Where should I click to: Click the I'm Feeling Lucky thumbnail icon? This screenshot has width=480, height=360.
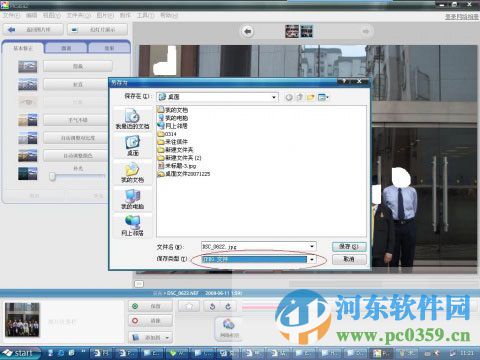28,120
